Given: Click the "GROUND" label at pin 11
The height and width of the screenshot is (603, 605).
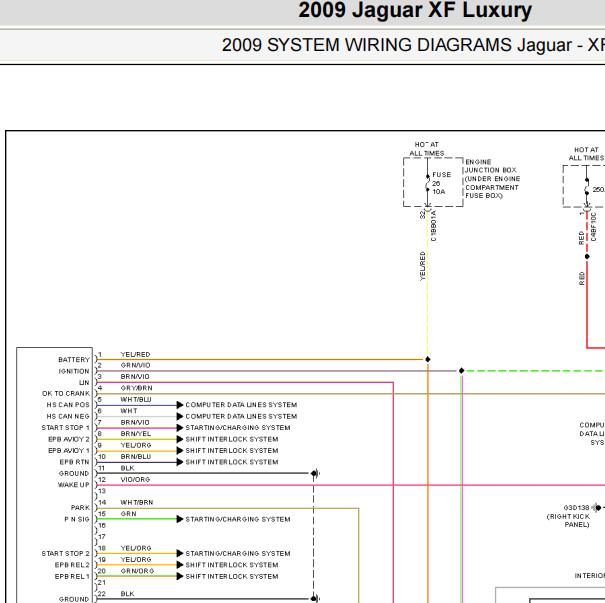Looking at the screenshot, I should (x=74, y=473).
